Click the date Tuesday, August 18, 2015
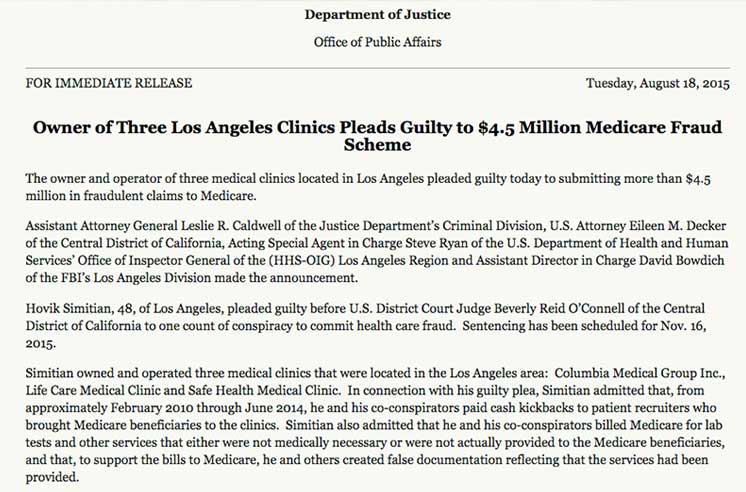 tap(658, 83)
